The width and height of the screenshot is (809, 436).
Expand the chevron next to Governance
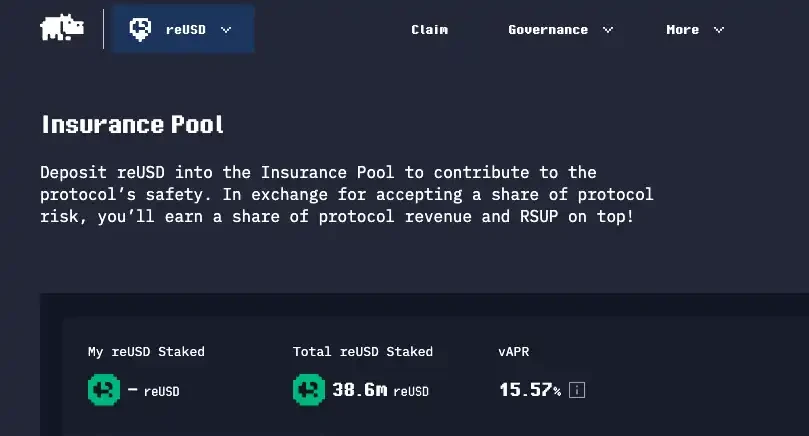[x=608, y=30]
